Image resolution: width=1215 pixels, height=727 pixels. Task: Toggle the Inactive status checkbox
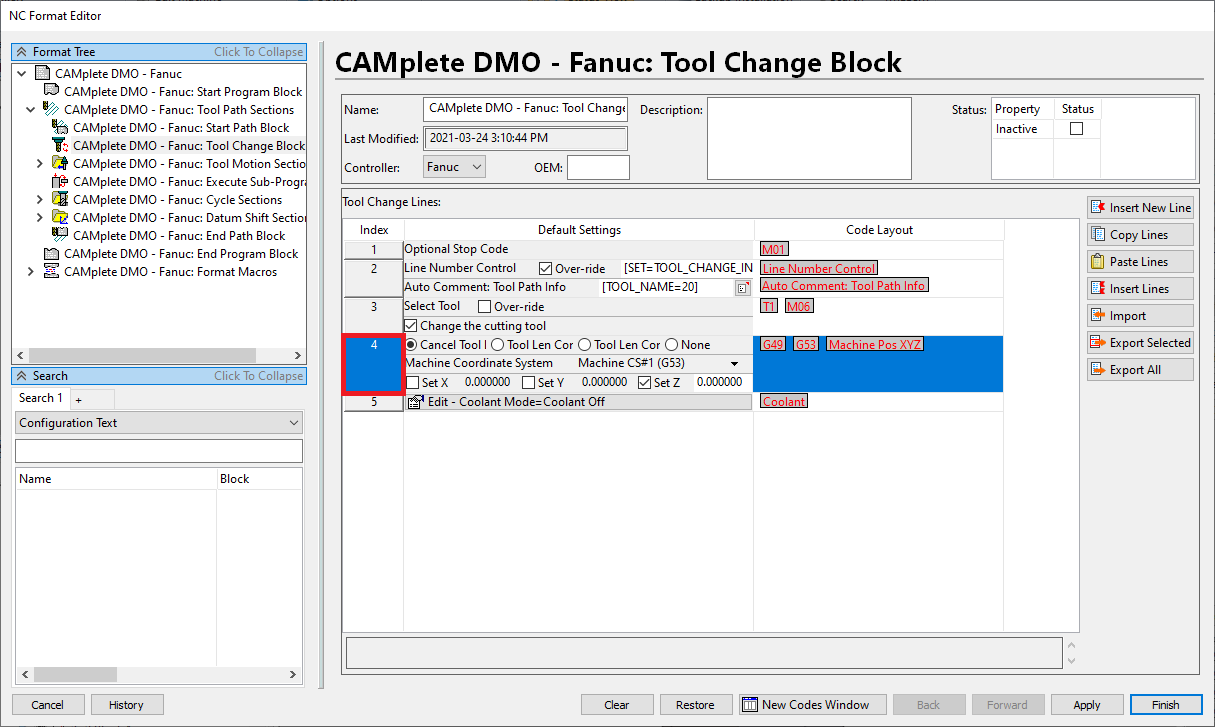(1076, 129)
